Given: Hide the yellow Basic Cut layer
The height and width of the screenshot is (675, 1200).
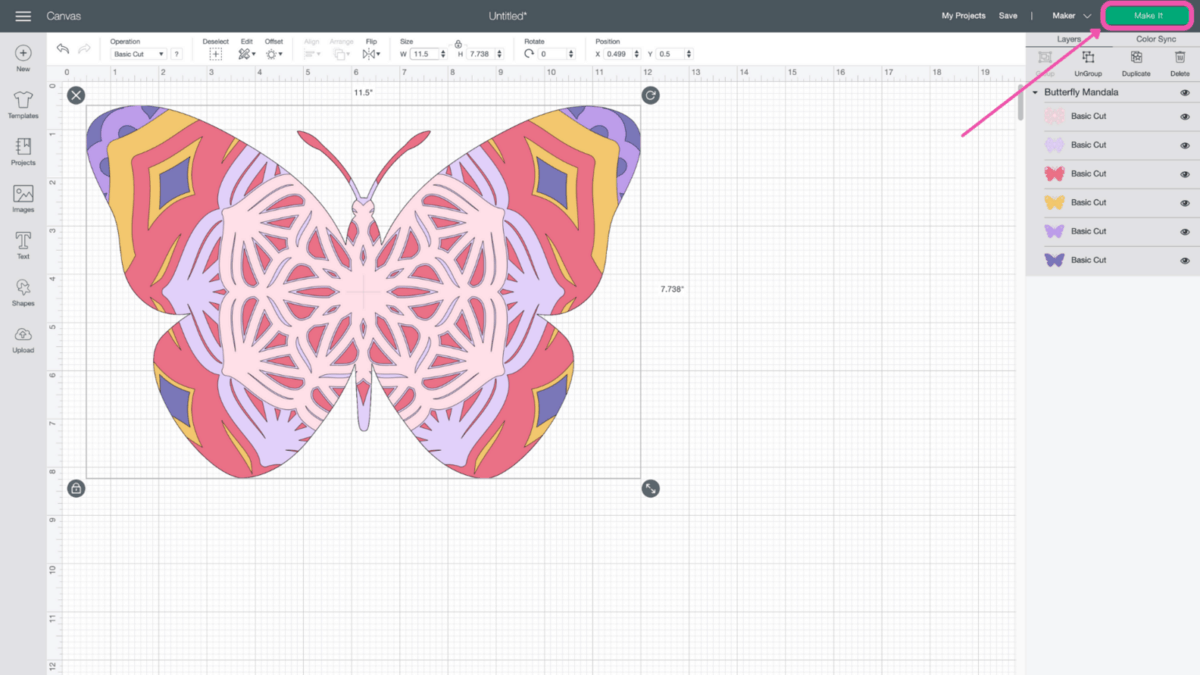Looking at the screenshot, I should pos(1185,203).
